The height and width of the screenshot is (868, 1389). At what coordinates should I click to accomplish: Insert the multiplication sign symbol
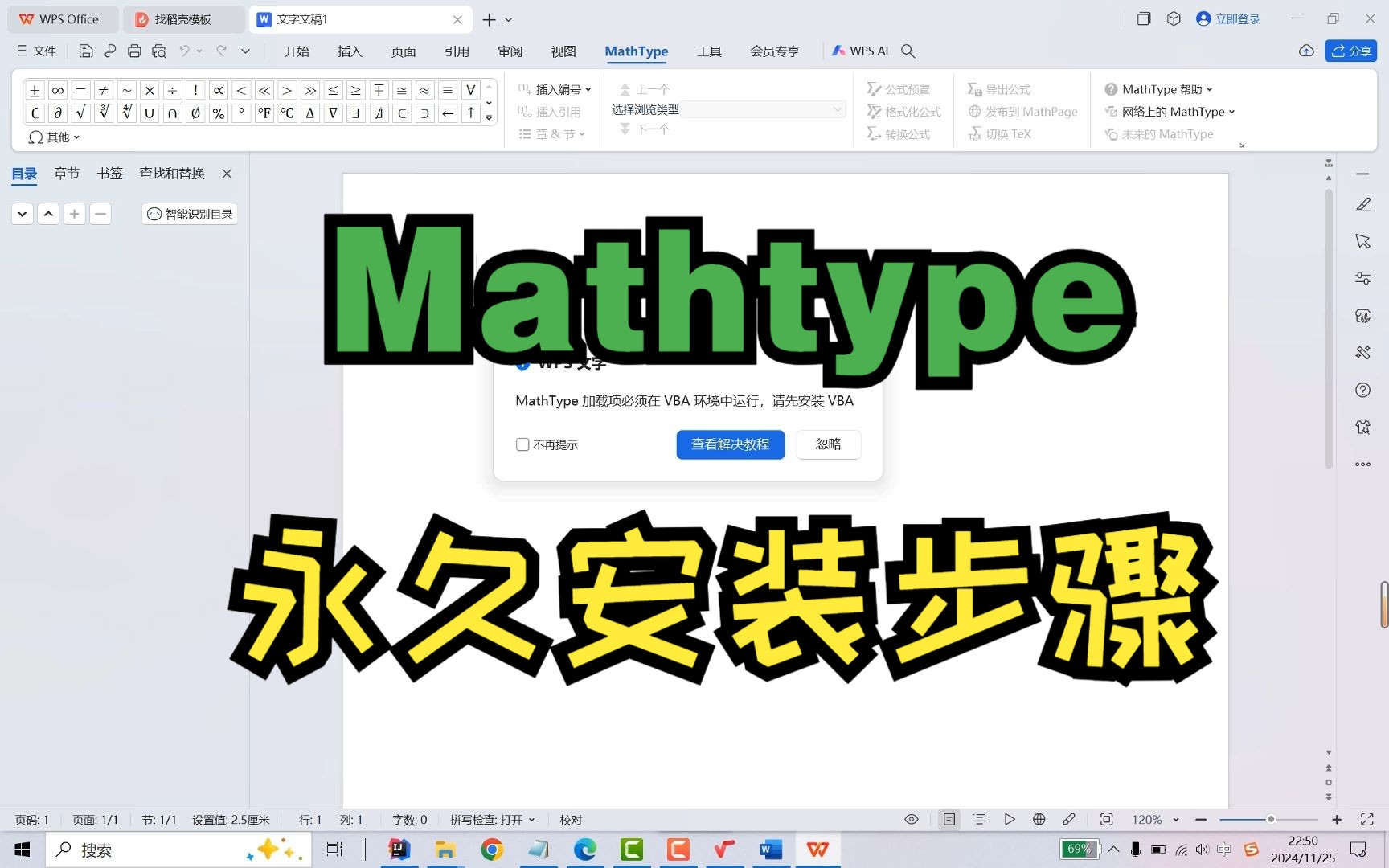pos(150,90)
